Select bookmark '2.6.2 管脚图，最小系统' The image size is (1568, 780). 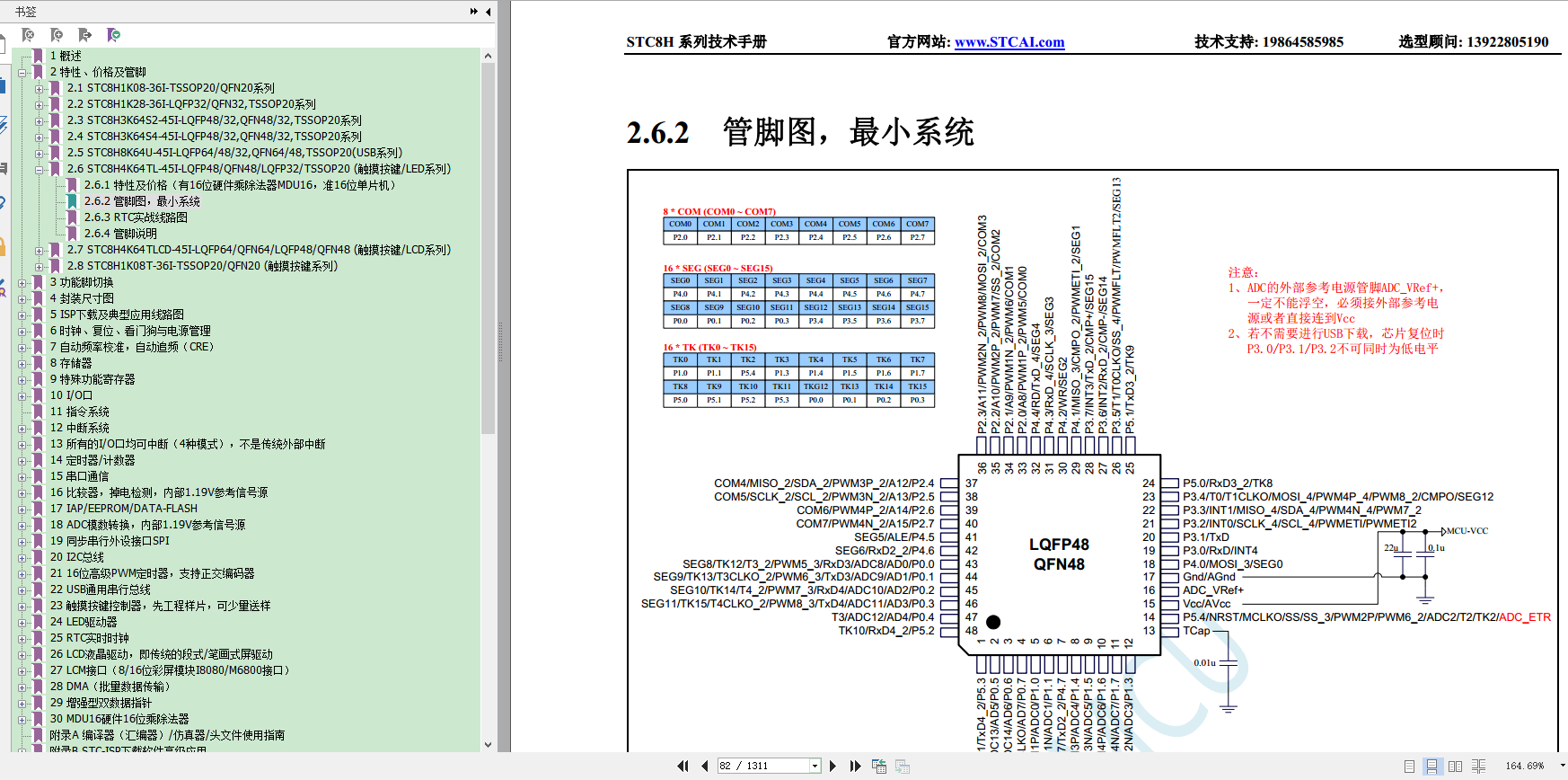(142, 201)
